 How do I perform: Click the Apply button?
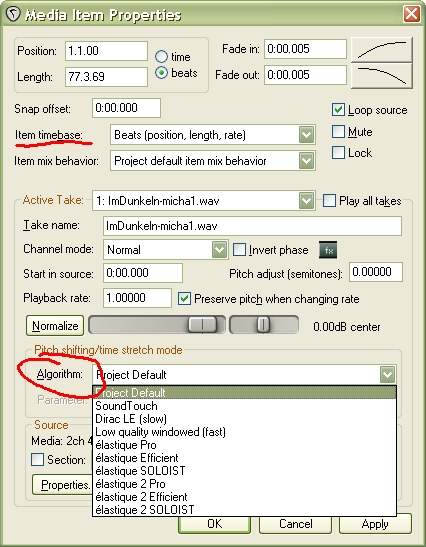375,524
